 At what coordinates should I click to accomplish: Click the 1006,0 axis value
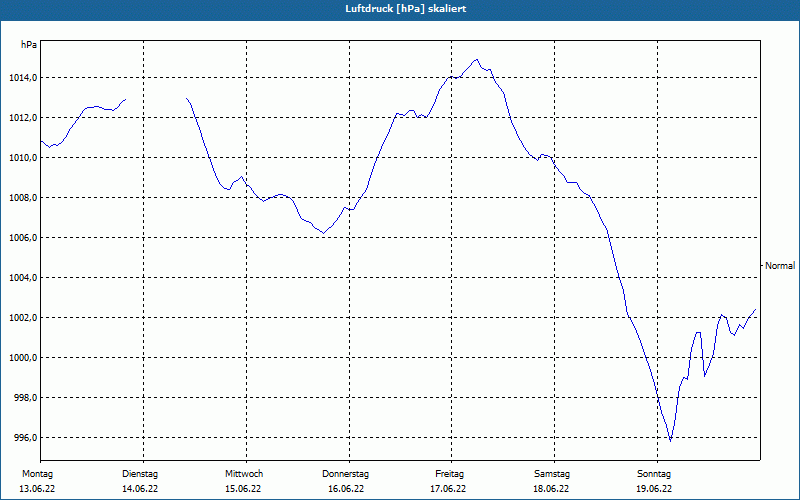click(23, 238)
